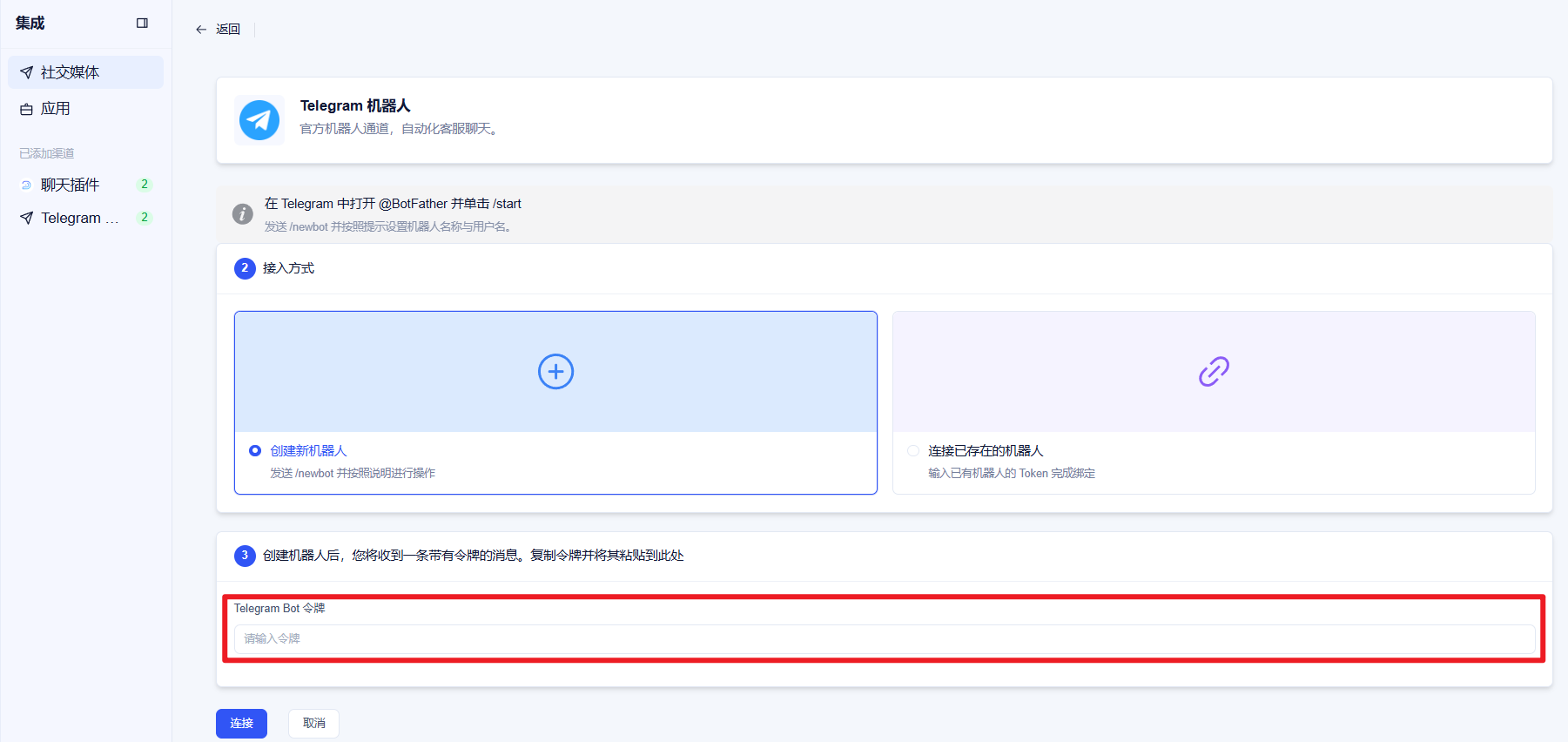Click the 聊天插件 chat bubble icon
The image size is (1568, 742).
coord(26,185)
